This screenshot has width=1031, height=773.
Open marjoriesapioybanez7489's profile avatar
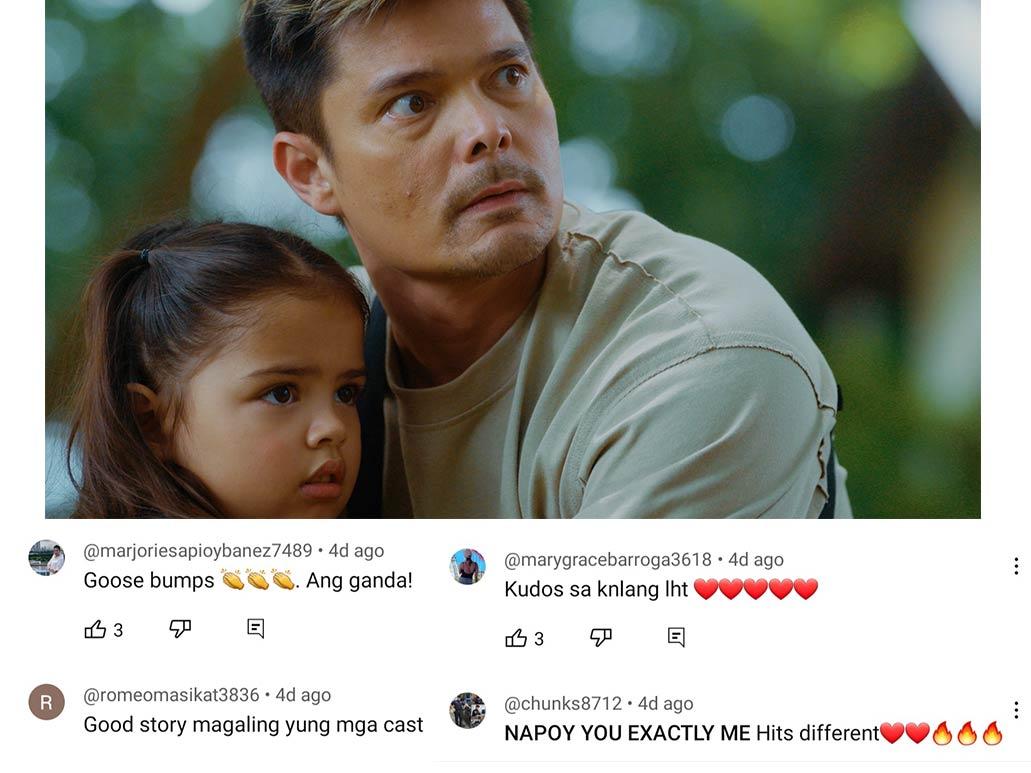(x=47, y=558)
